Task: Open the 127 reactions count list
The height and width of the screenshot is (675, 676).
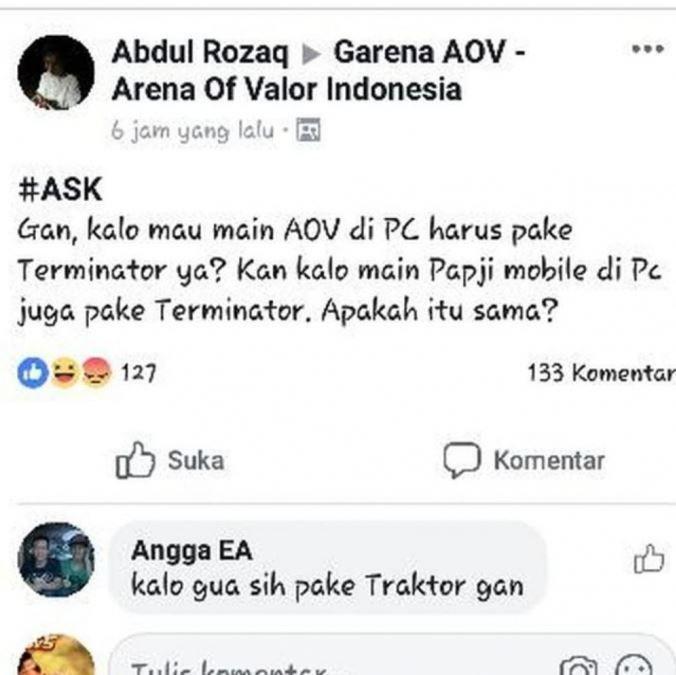Action: [138, 373]
